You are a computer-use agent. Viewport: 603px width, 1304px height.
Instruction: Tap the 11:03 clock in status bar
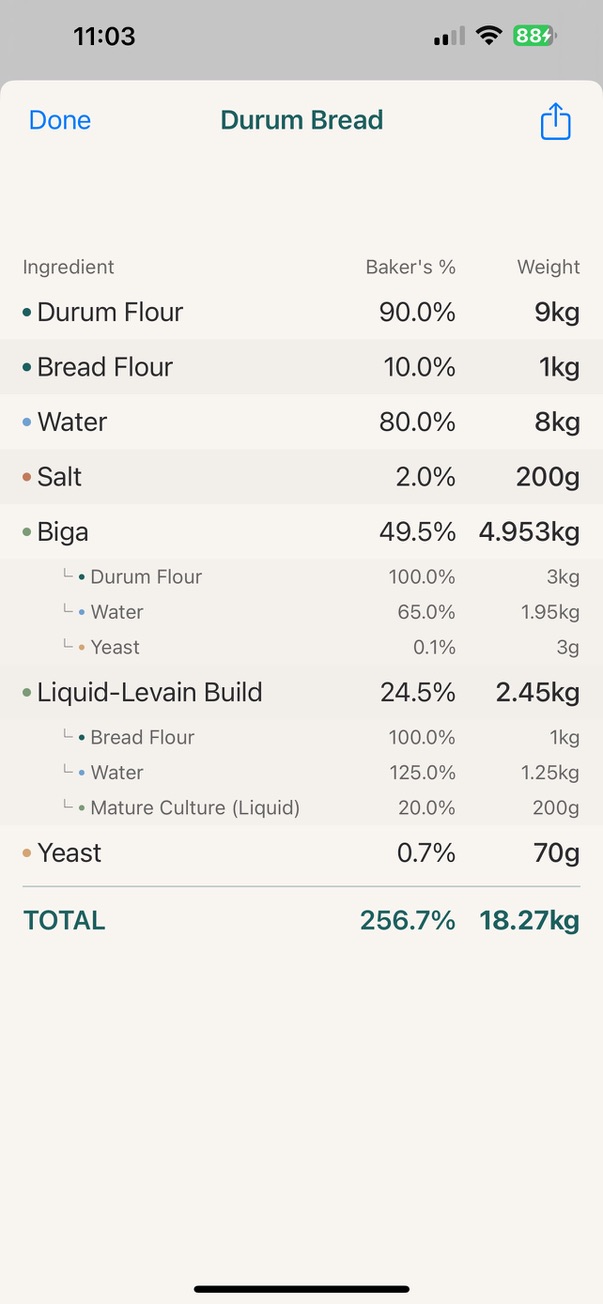(104, 37)
